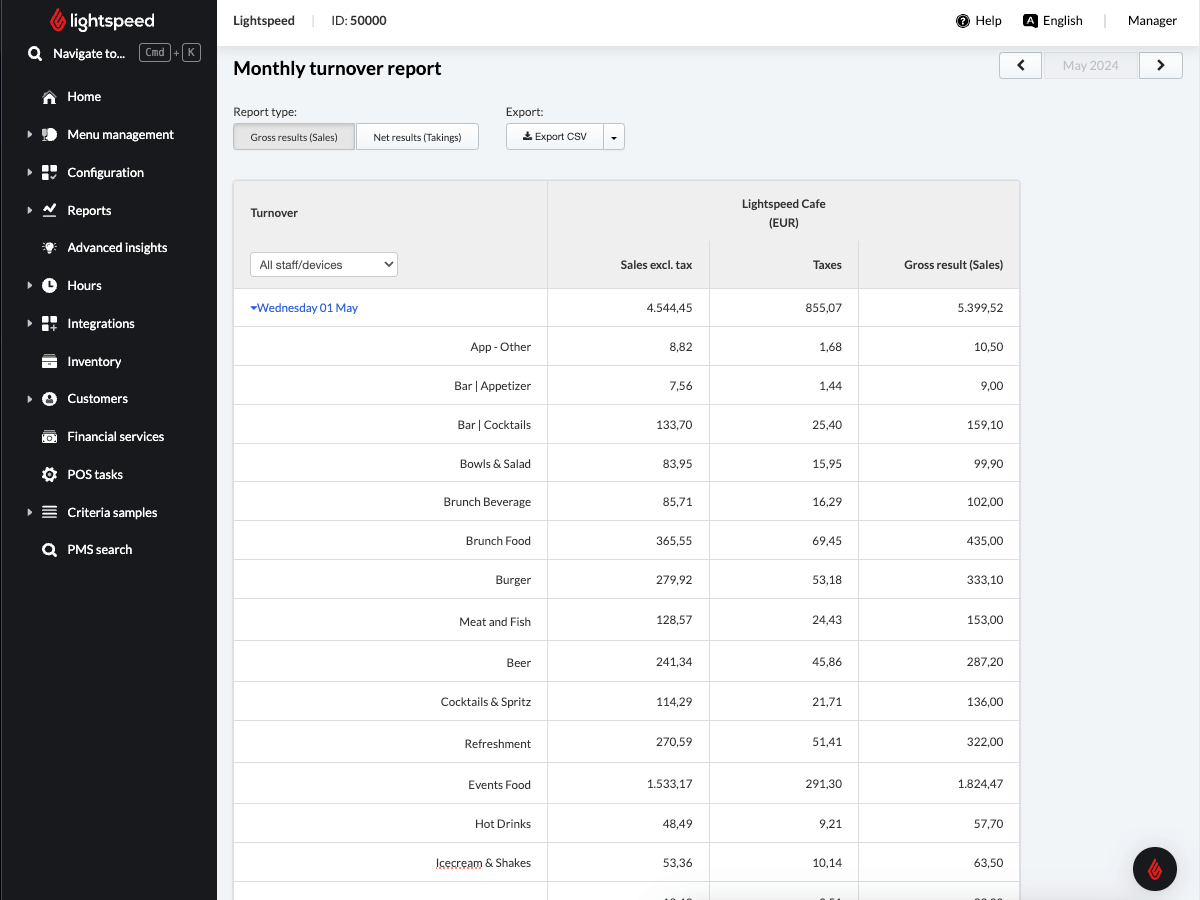Click the Home house icon

click(x=49, y=97)
